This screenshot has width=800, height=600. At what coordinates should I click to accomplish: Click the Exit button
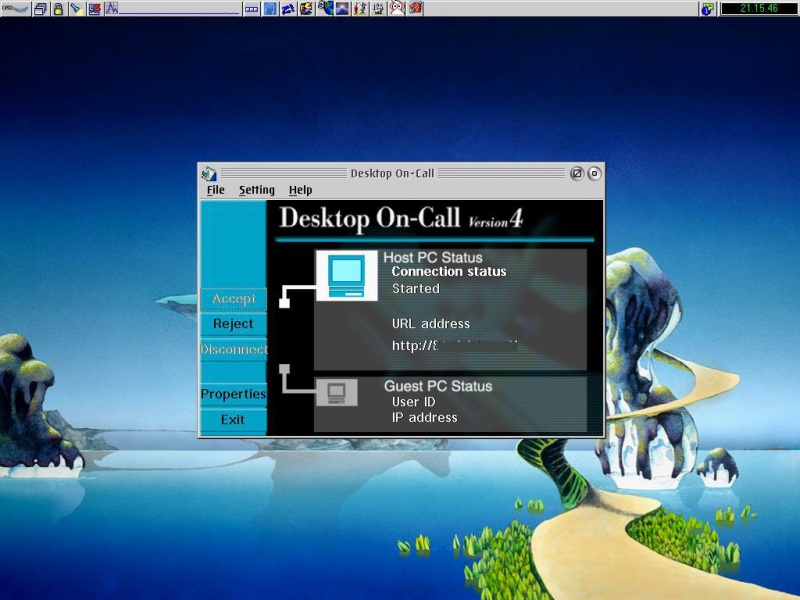(x=233, y=420)
